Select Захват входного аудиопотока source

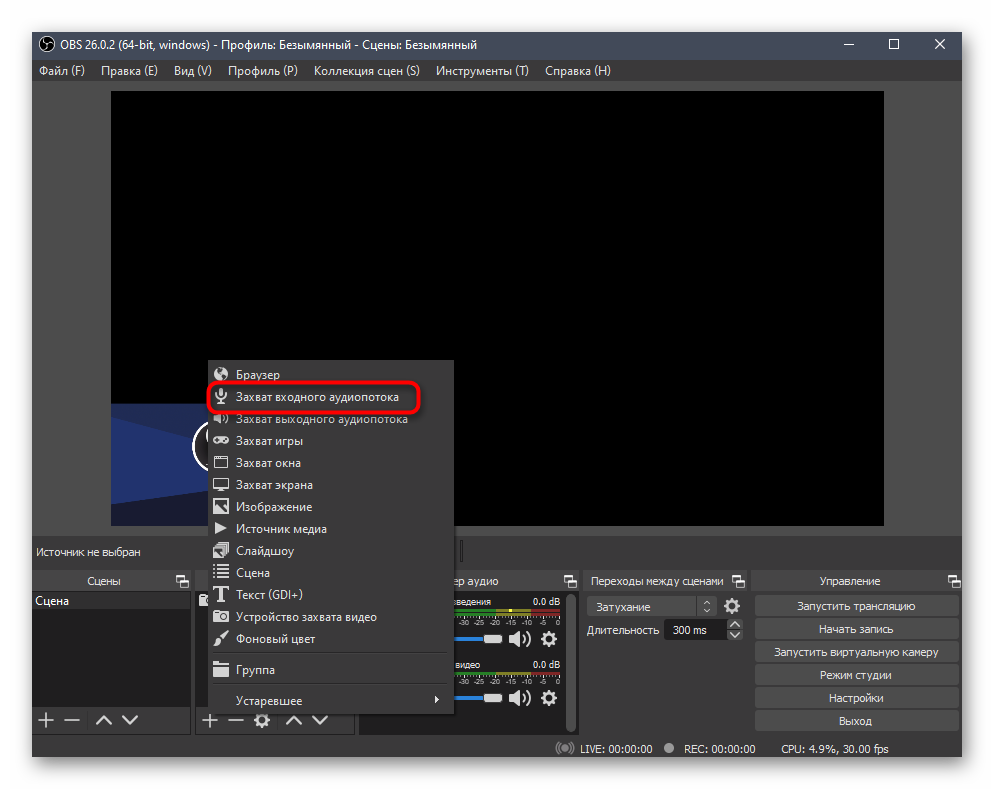(x=330, y=397)
